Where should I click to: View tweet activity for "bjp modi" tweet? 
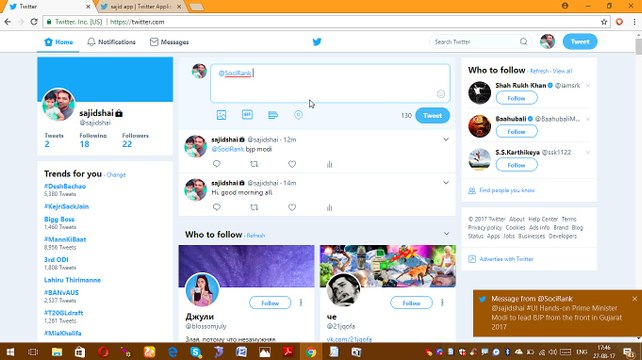tap(330, 164)
